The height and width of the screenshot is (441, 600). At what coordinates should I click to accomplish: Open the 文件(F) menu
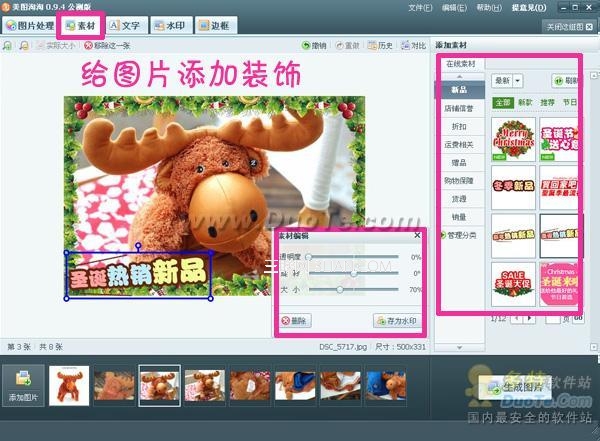tap(420, 8)
